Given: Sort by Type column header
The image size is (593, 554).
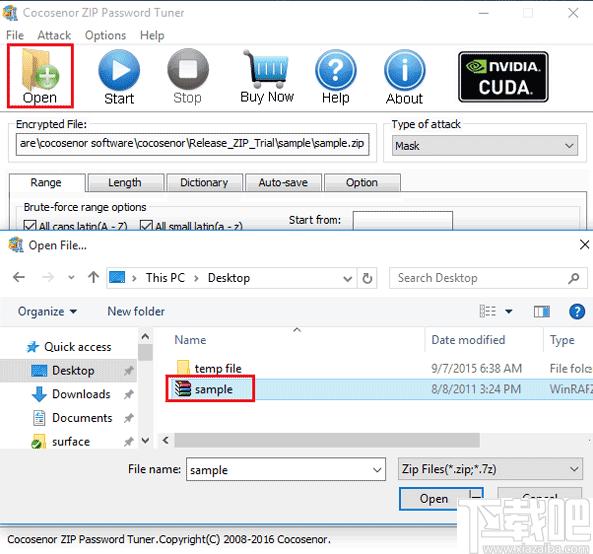Looking at the screenshot, I should pyautogui.click(x=562, y=340).
